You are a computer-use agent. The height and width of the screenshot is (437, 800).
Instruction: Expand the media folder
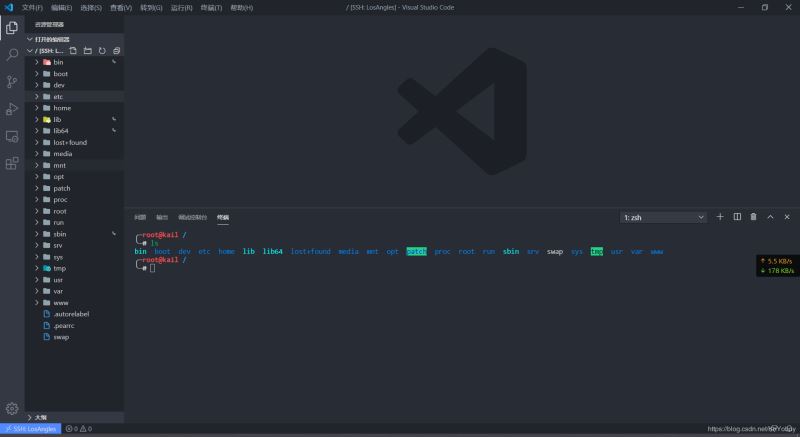[x=74, y=154]
